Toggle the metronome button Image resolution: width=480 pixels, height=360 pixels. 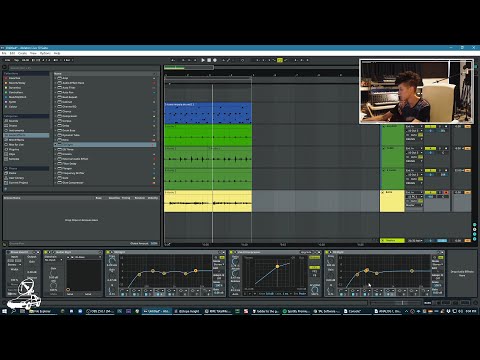56,60
